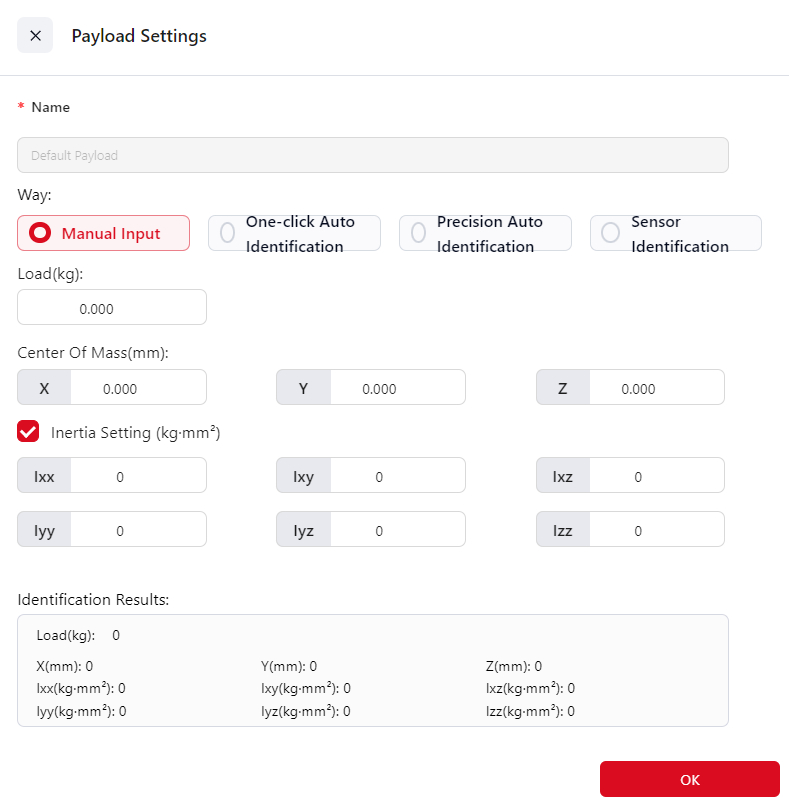Focus the payload Name field

(x=372, y=155)
